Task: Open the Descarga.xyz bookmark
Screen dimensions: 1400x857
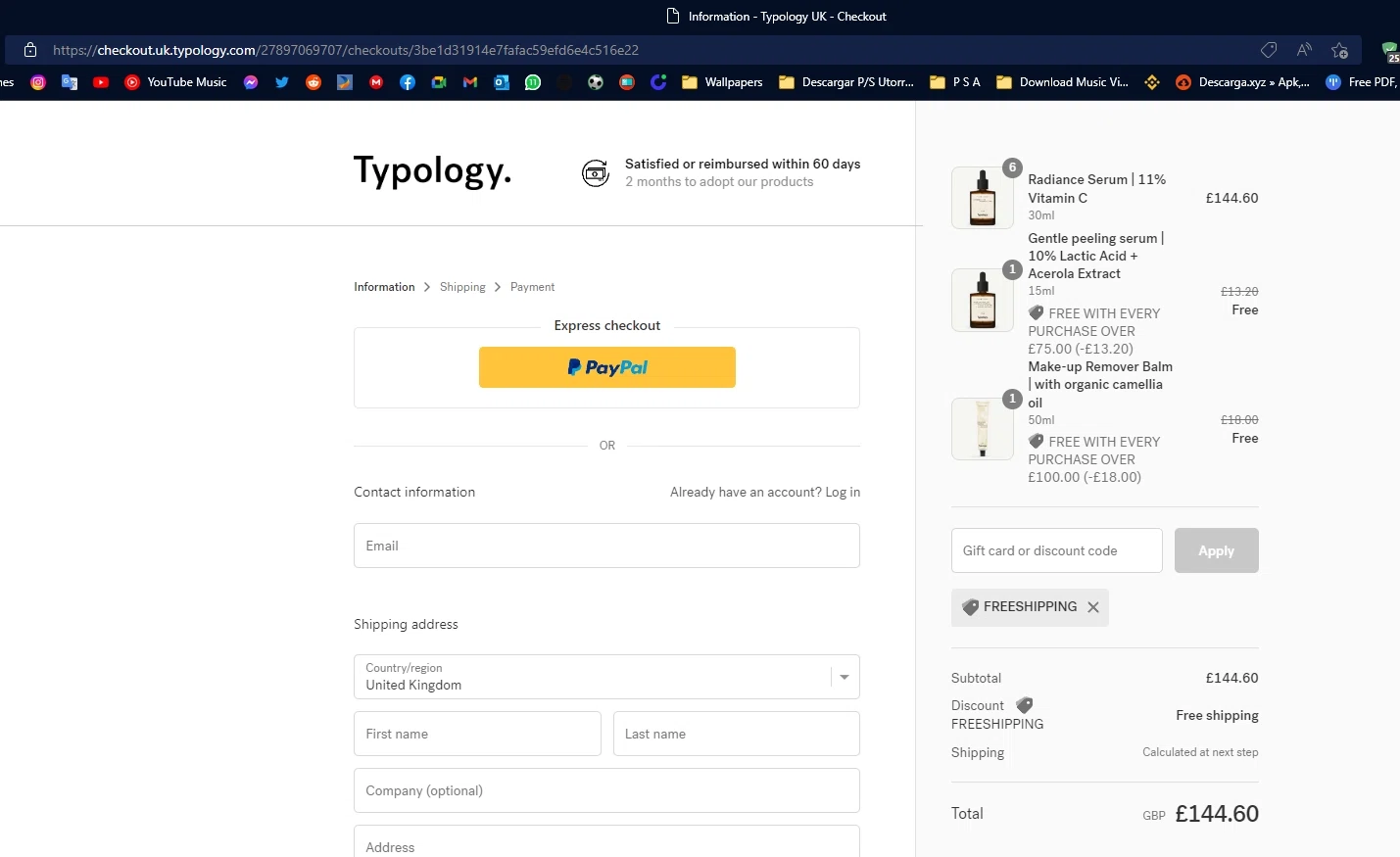Action: point(1242,82)
